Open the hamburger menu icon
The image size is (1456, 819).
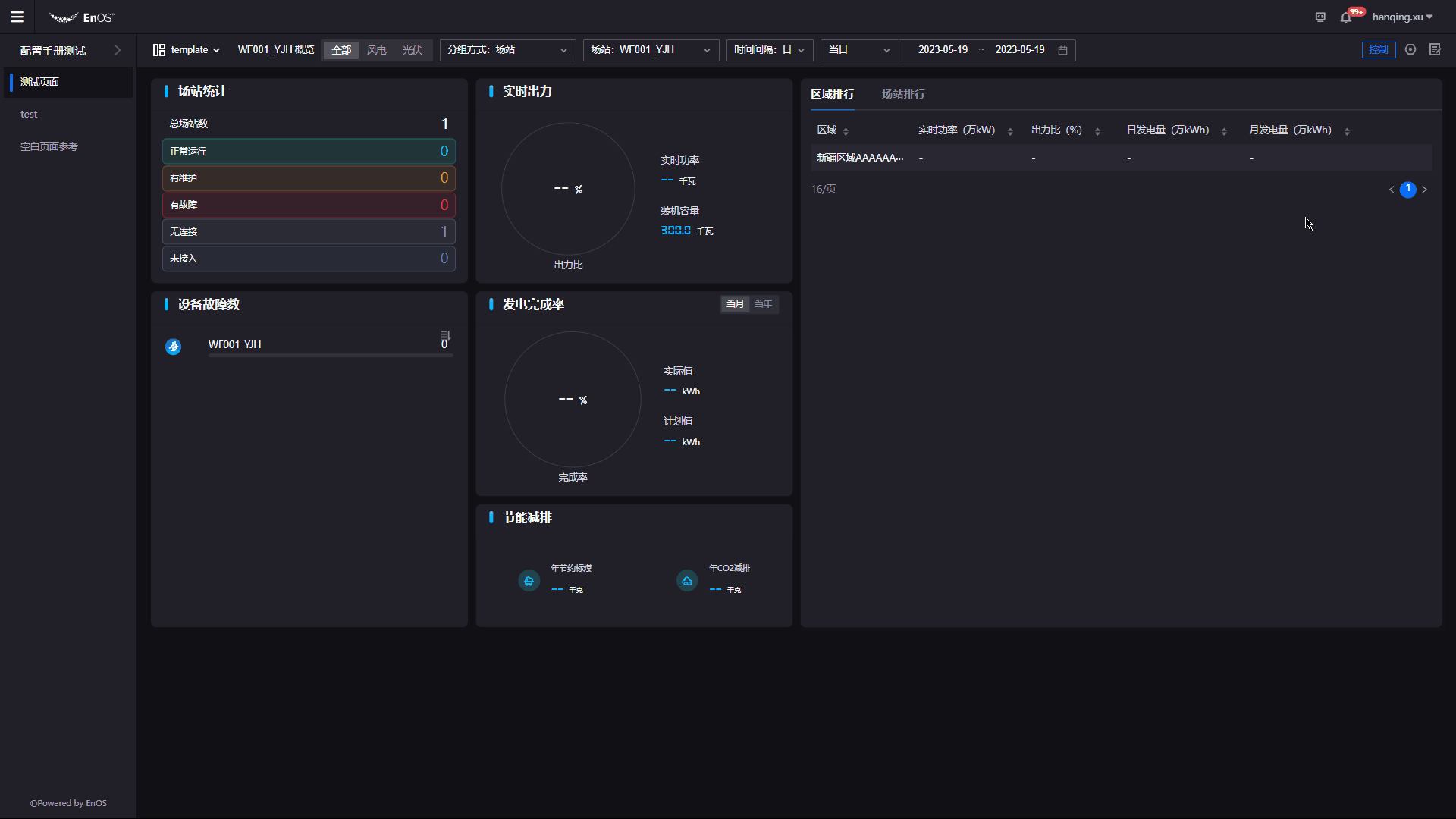tap(17, 17)
